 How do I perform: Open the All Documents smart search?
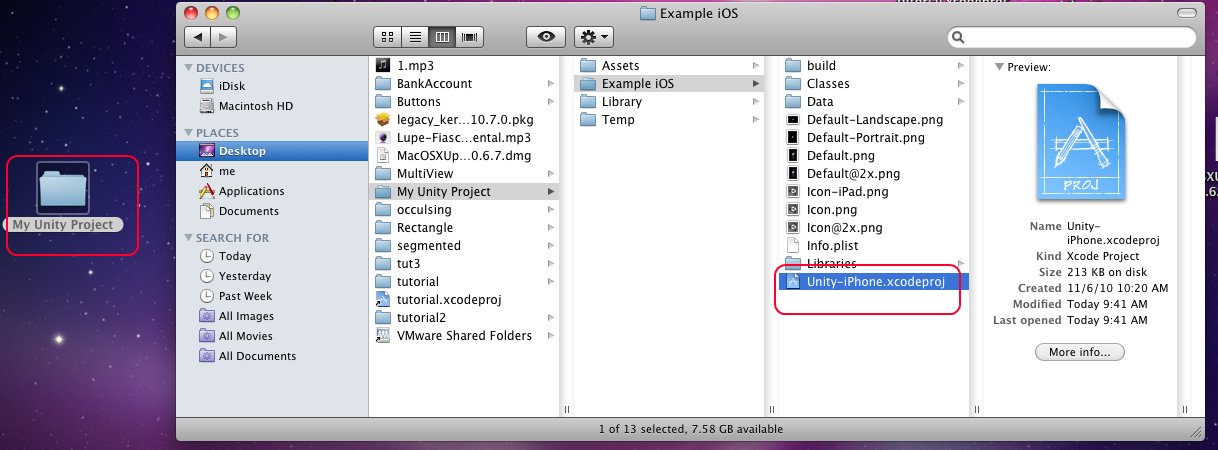[257, 356]
